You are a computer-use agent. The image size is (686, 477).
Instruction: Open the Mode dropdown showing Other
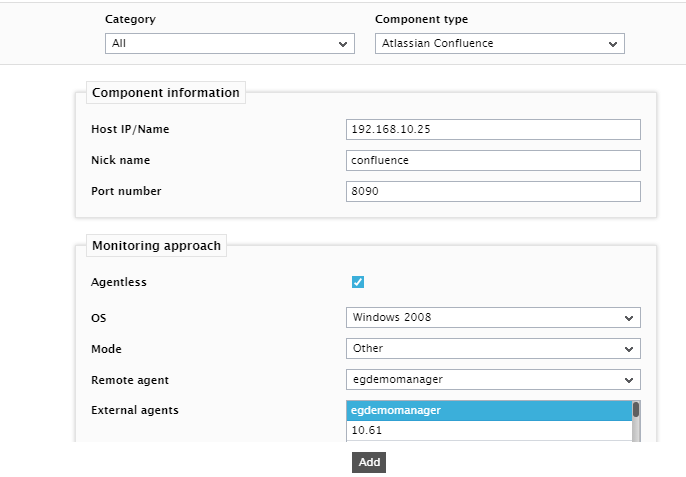(x=493, y=349)
